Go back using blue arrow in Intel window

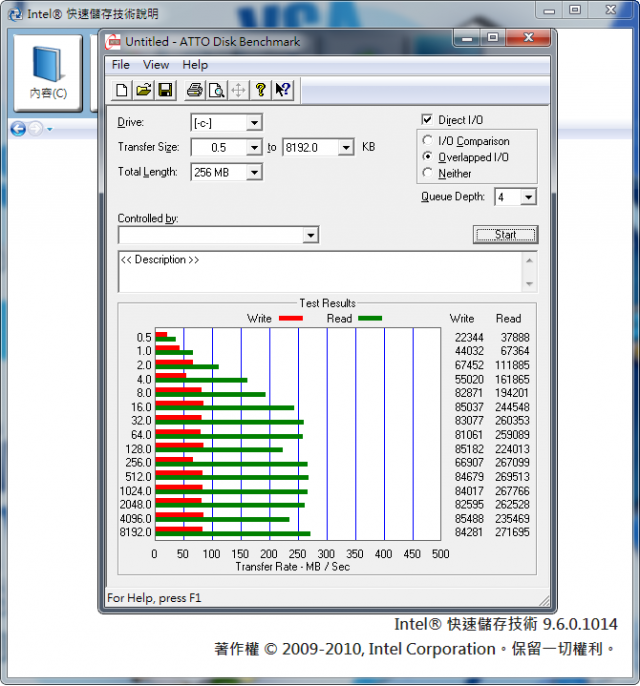tap(18, 129)
